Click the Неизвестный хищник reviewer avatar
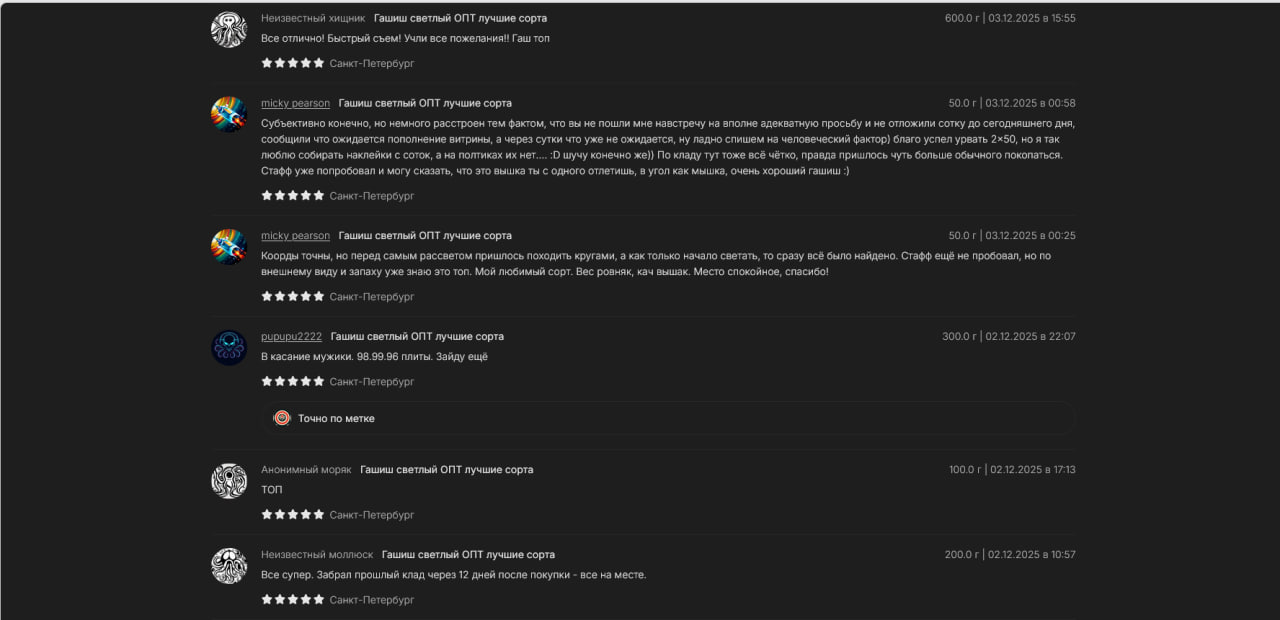 (229, 30)
